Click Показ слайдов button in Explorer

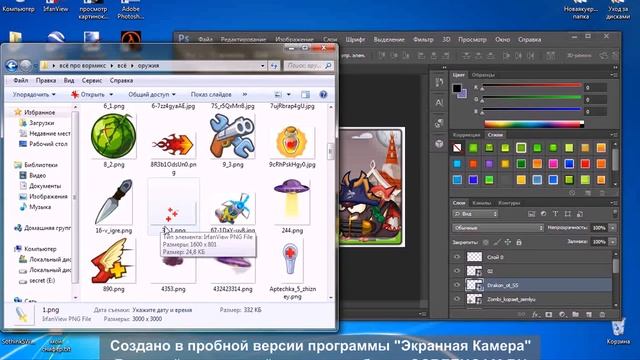(x=211, y=94)
